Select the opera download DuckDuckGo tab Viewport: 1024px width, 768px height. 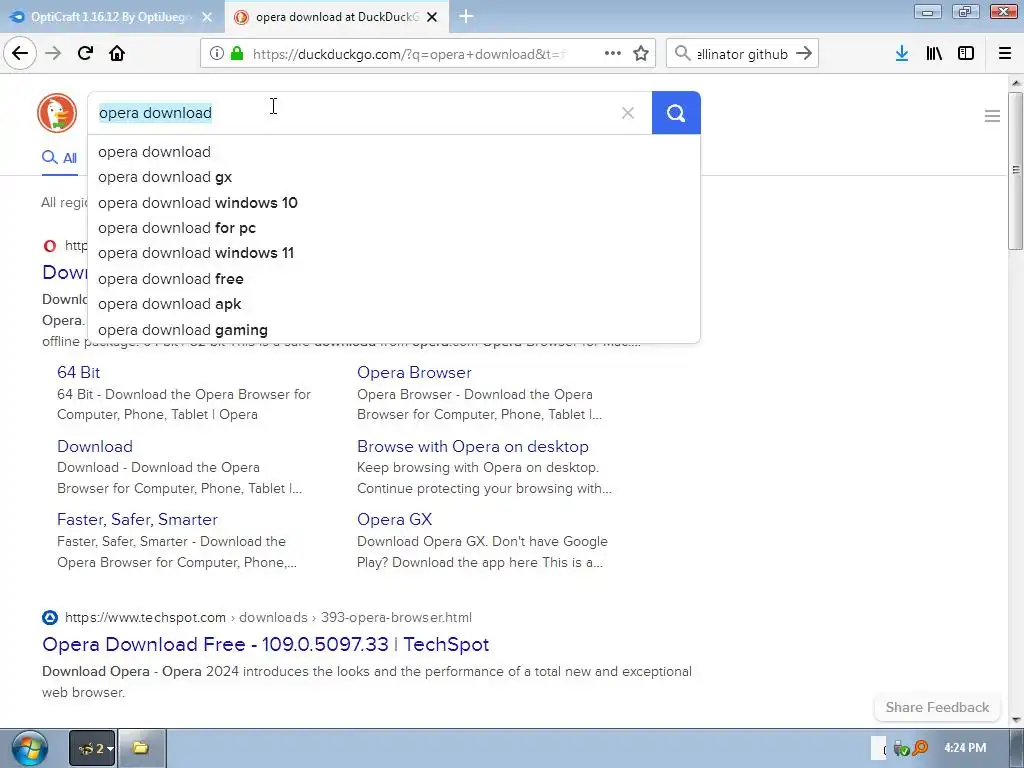[337, 17]
